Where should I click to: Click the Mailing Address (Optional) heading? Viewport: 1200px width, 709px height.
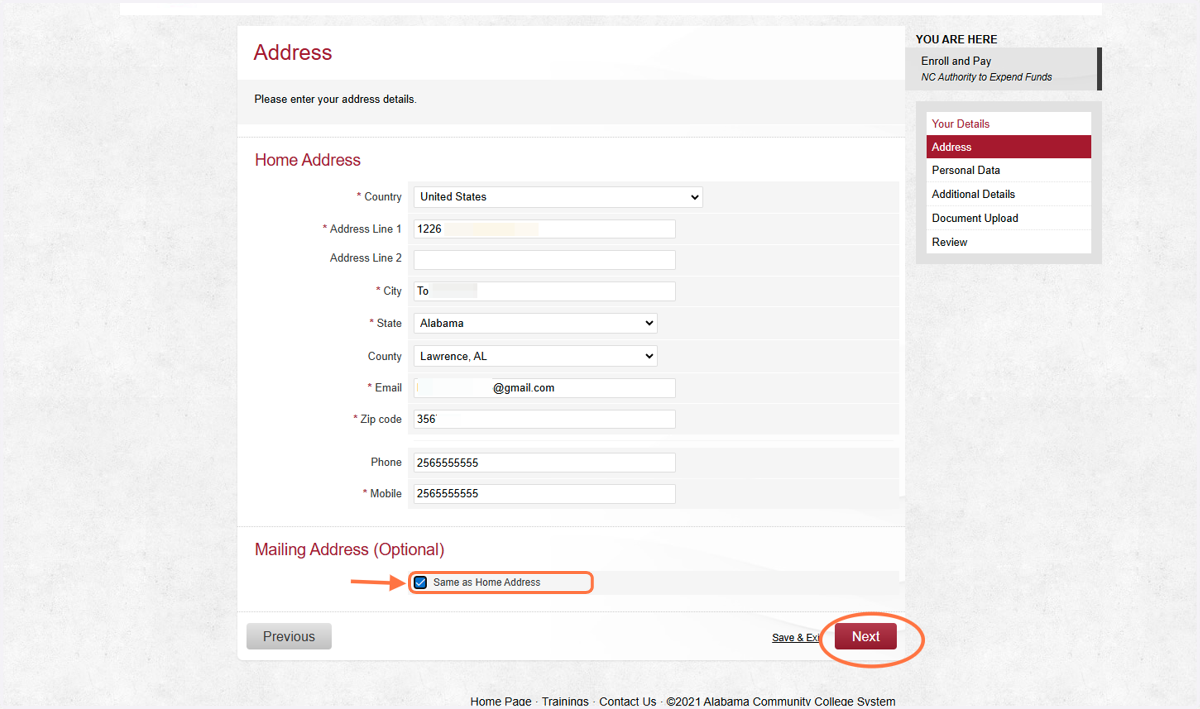point(350,550)
